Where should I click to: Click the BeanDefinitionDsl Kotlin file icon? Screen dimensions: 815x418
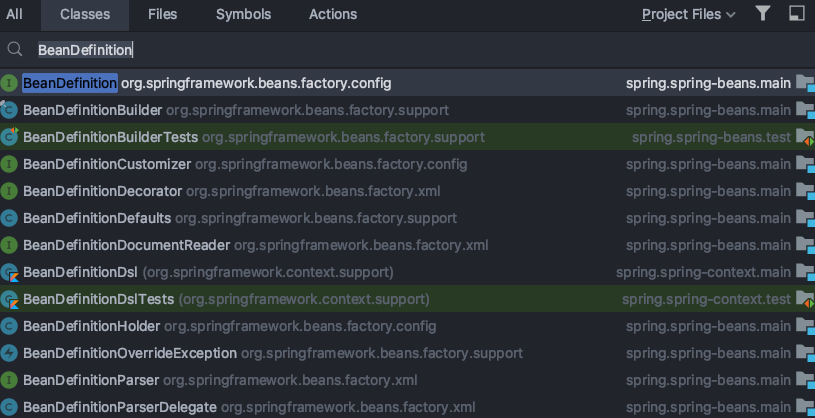click(9, 272)
